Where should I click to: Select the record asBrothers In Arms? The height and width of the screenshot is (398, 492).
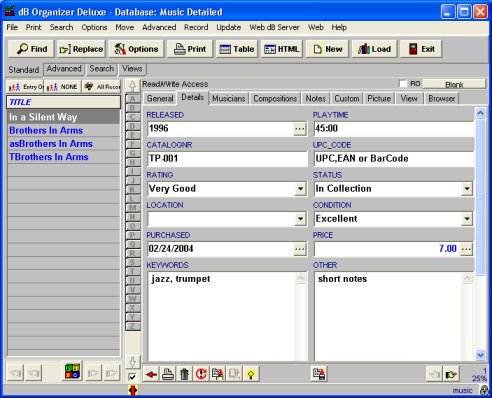tap(63, 144)
